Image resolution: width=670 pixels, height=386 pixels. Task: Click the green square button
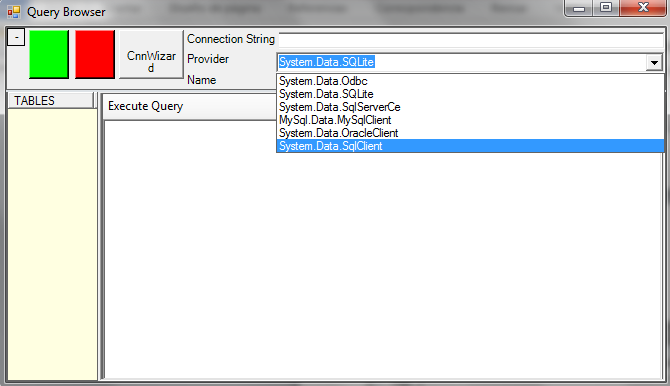pyautogui.click(x=49, y=54)
